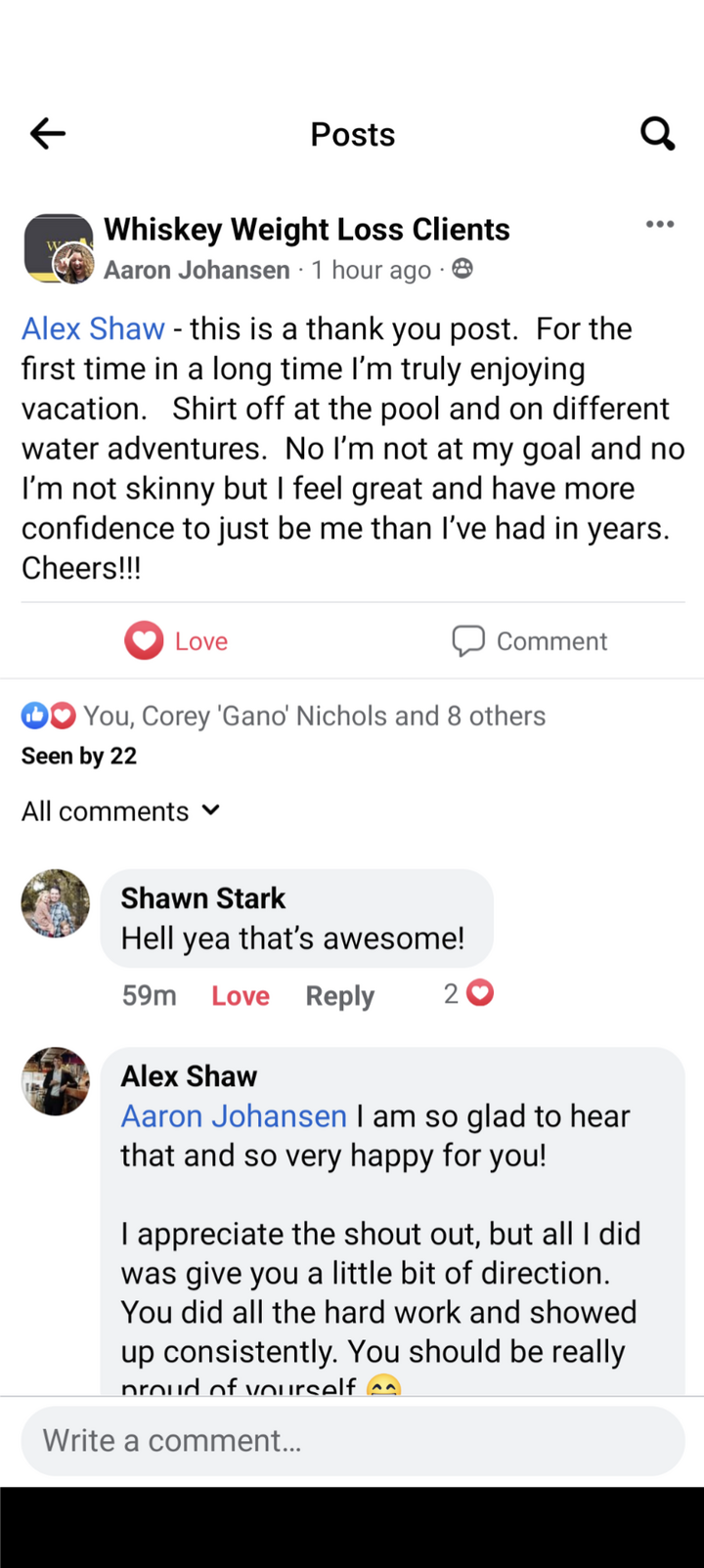Open the tagged Alex Shaw link in post
The image size is (704, 1568).
click(93, 329)
